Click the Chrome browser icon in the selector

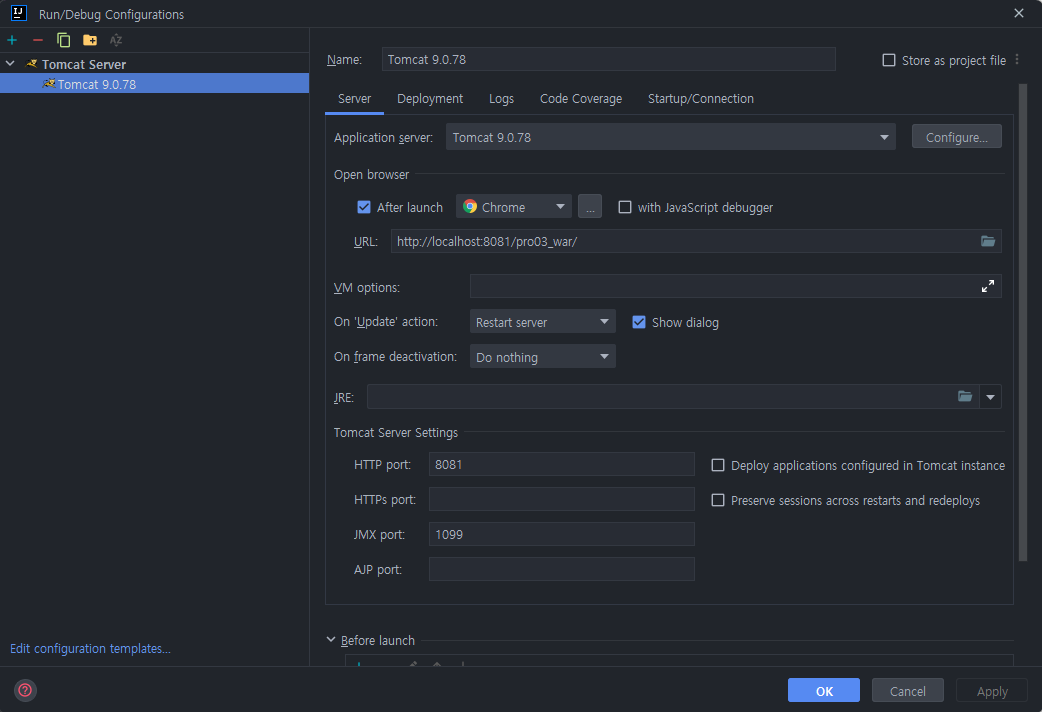click(x=470, y=206)
